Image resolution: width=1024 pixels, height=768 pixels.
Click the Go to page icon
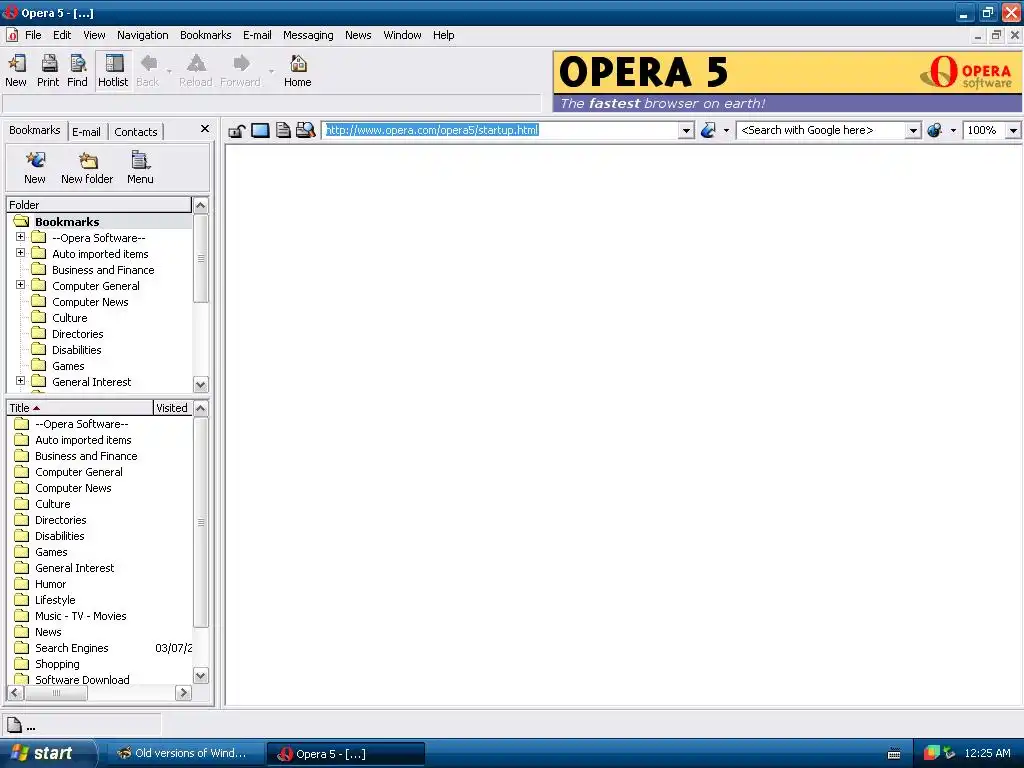(x=708, y=131)
